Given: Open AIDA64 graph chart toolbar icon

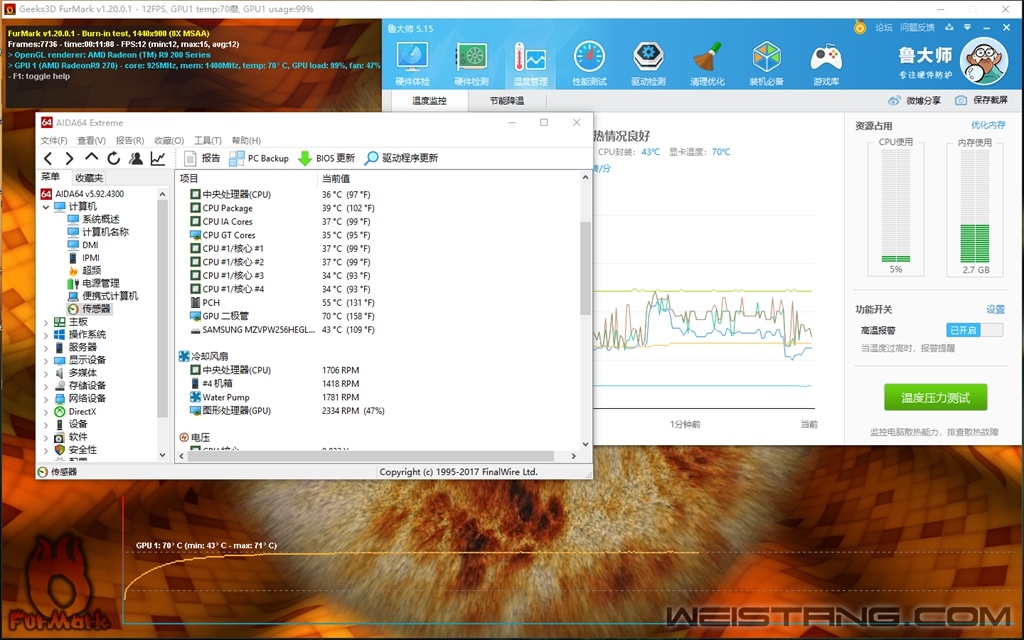Looking at the screenshot, I should (x=158, y=158).
